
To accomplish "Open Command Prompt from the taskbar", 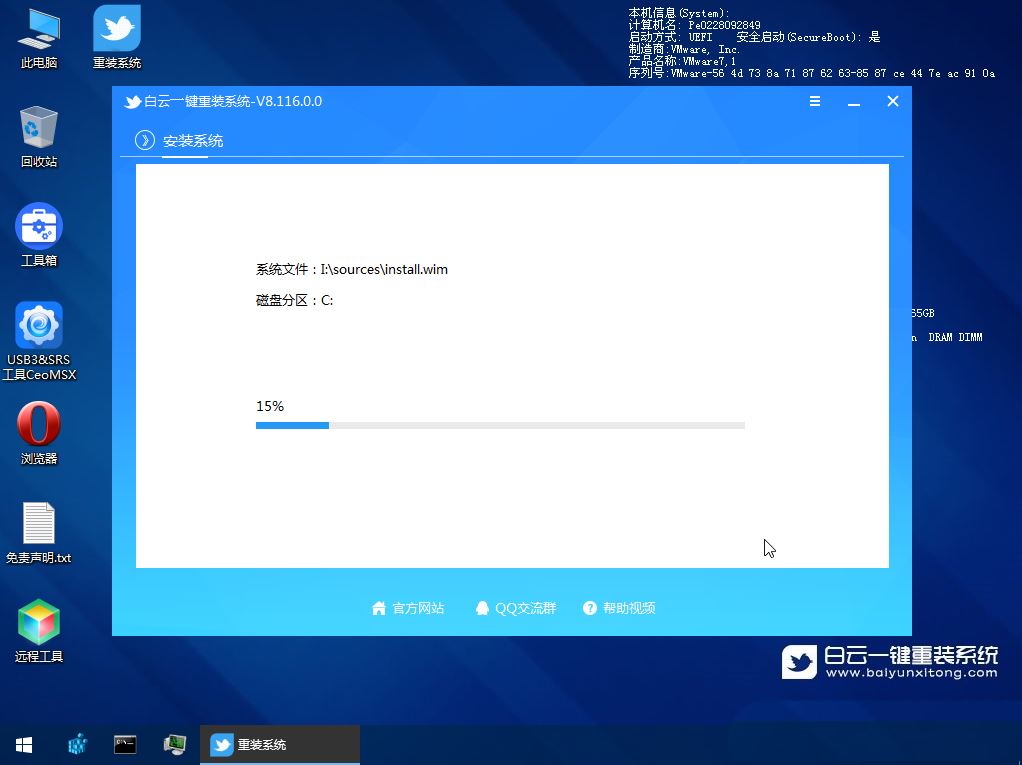I will (x=124, y=744).
